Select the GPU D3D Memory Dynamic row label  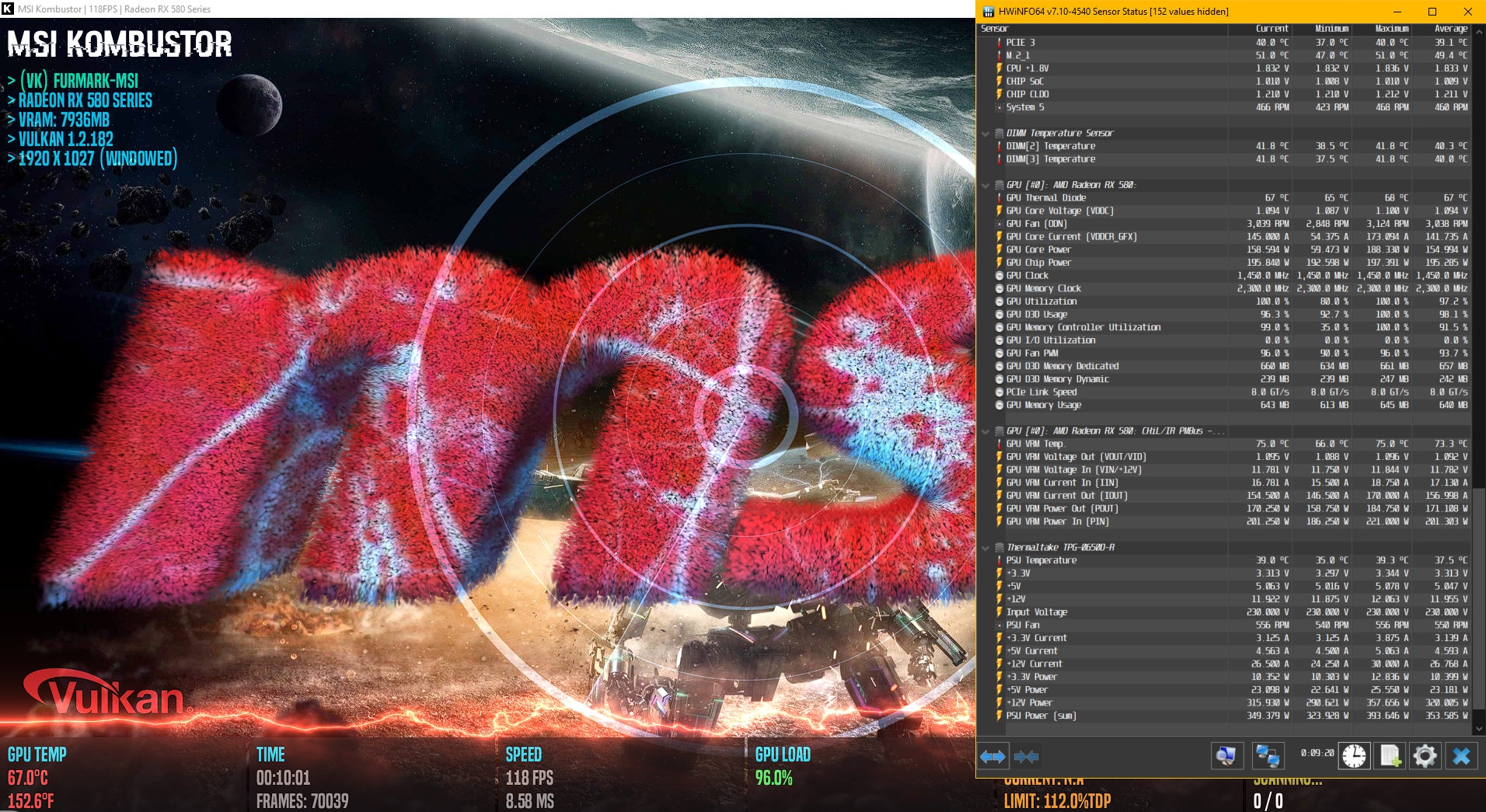pos(1058,379)
